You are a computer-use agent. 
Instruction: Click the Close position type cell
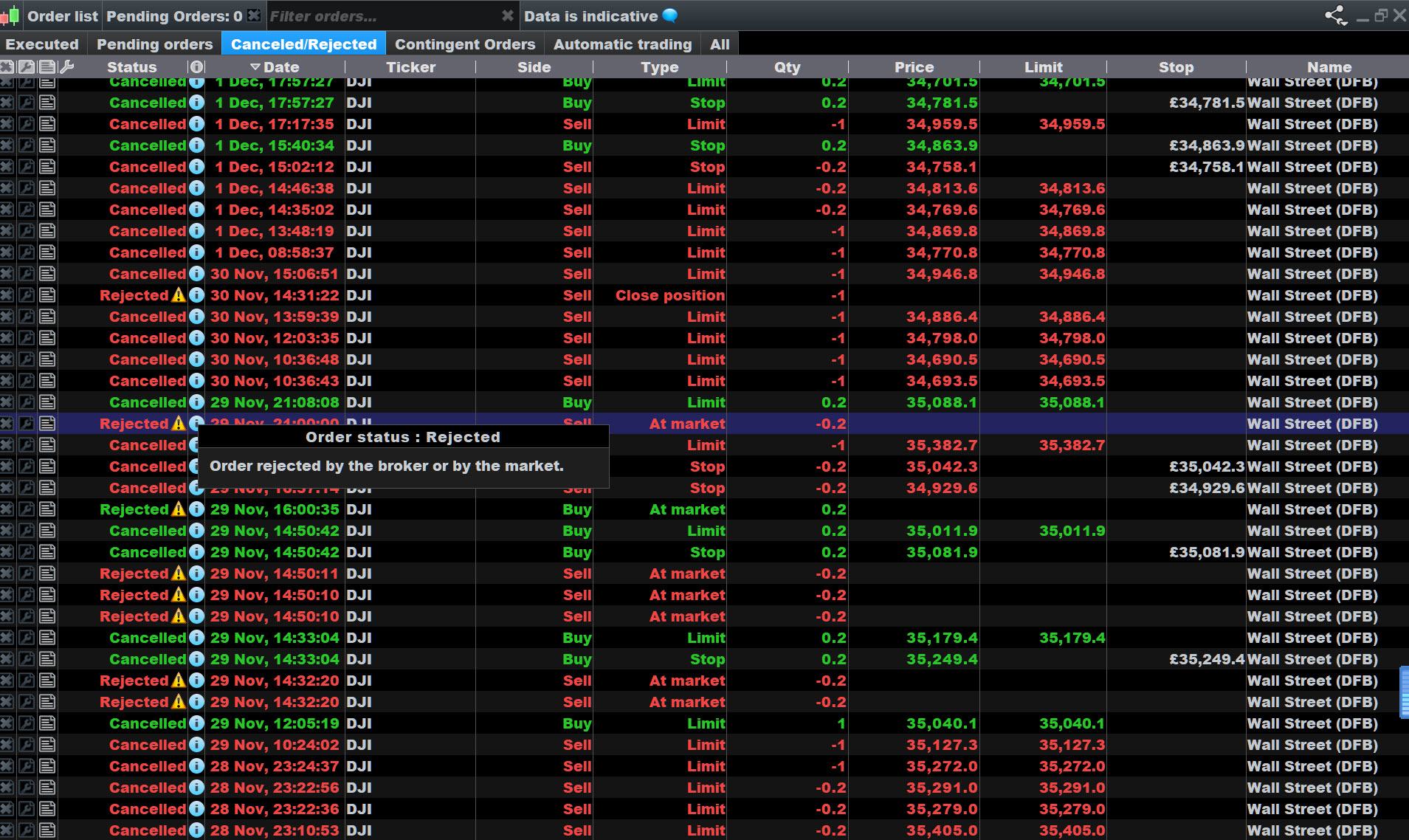(670, 295)
